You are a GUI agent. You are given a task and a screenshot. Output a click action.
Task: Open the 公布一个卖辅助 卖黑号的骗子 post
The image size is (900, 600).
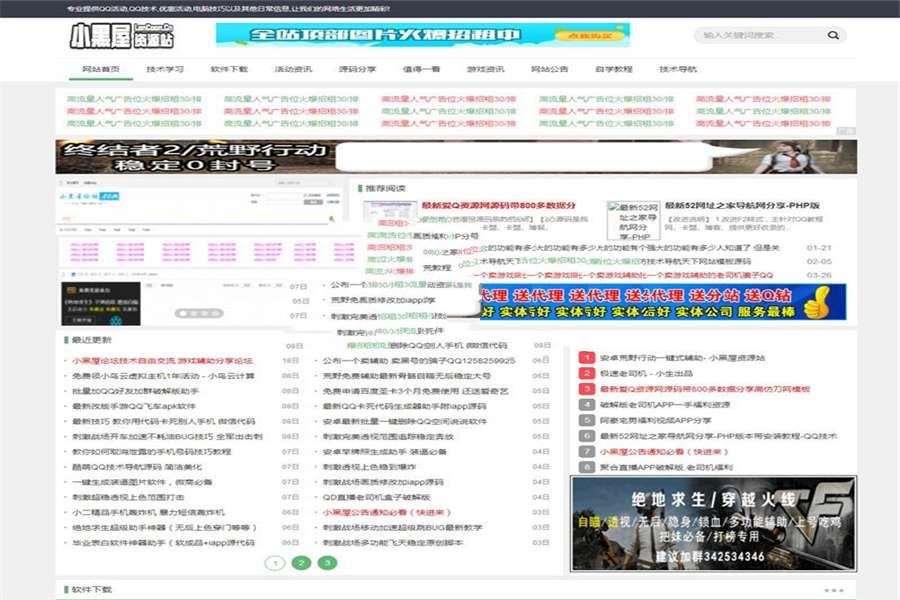(x=418, y=361)
